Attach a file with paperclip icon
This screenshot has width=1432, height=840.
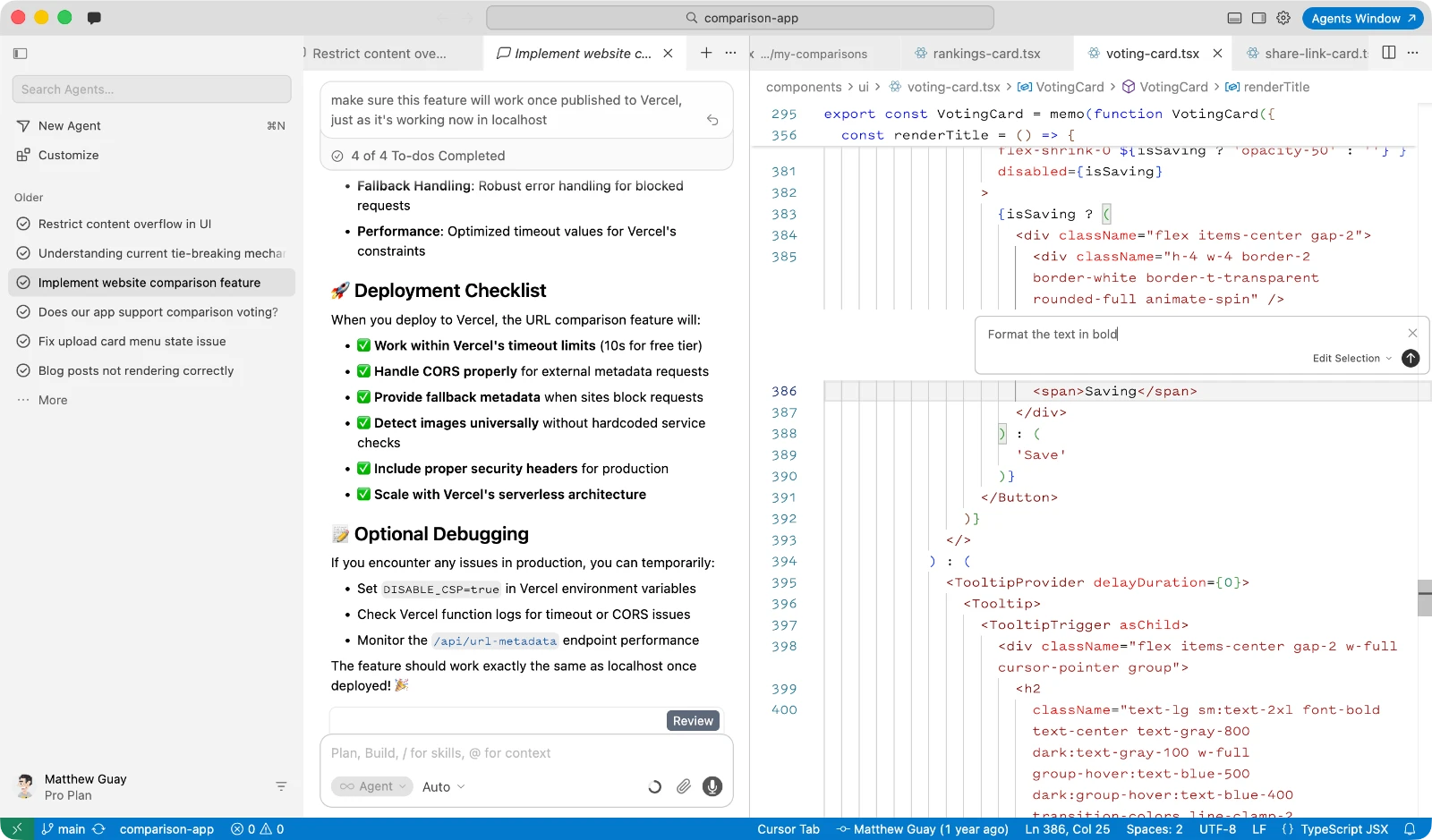[x=684, y=786]
